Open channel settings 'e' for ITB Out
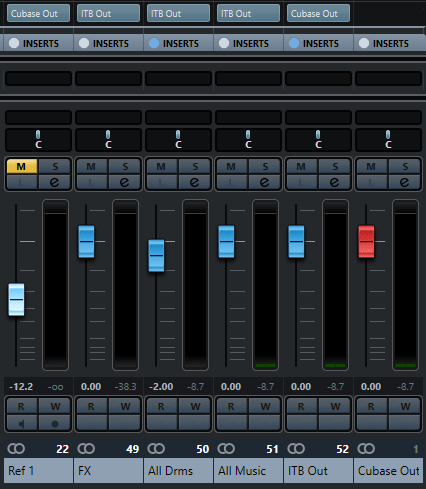This screenshot has height=489, width=426. pos(335,182)
